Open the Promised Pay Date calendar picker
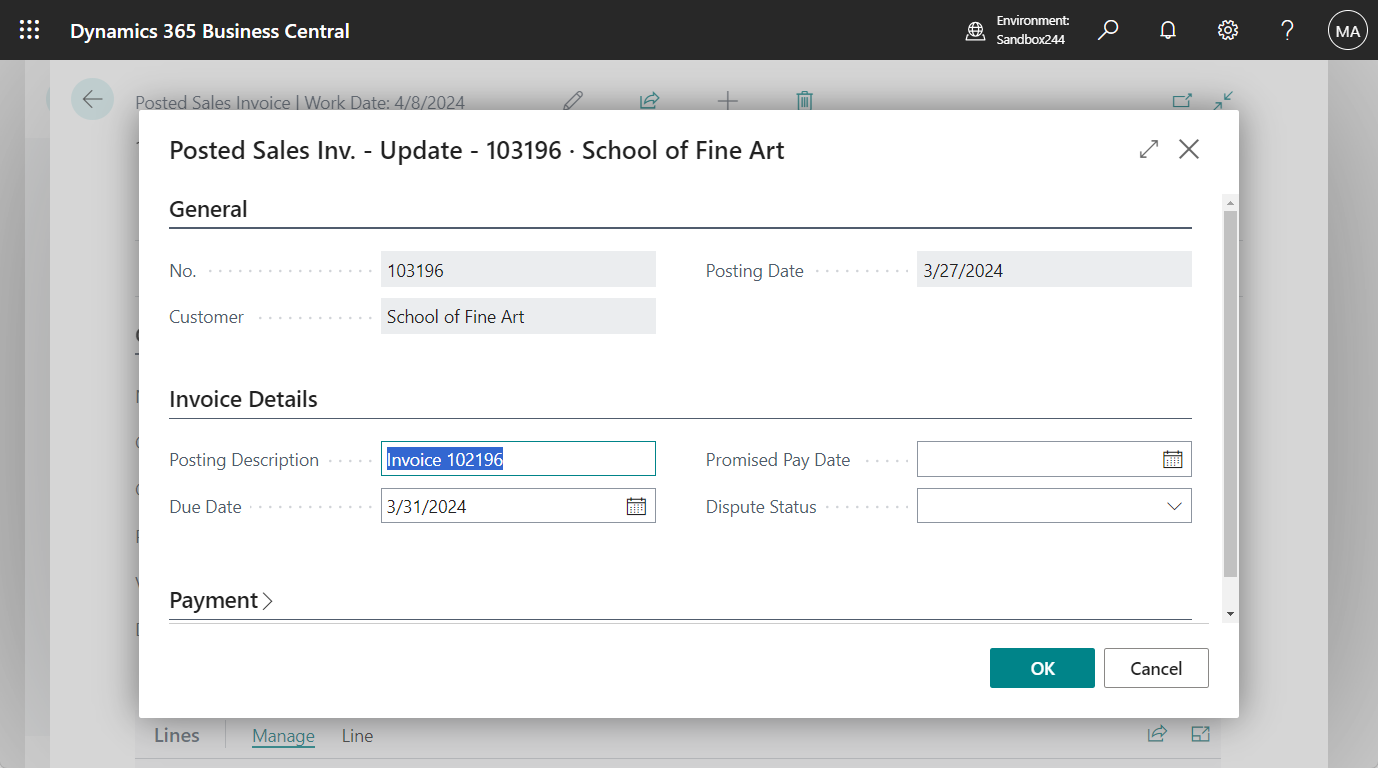 point(1172,459)
